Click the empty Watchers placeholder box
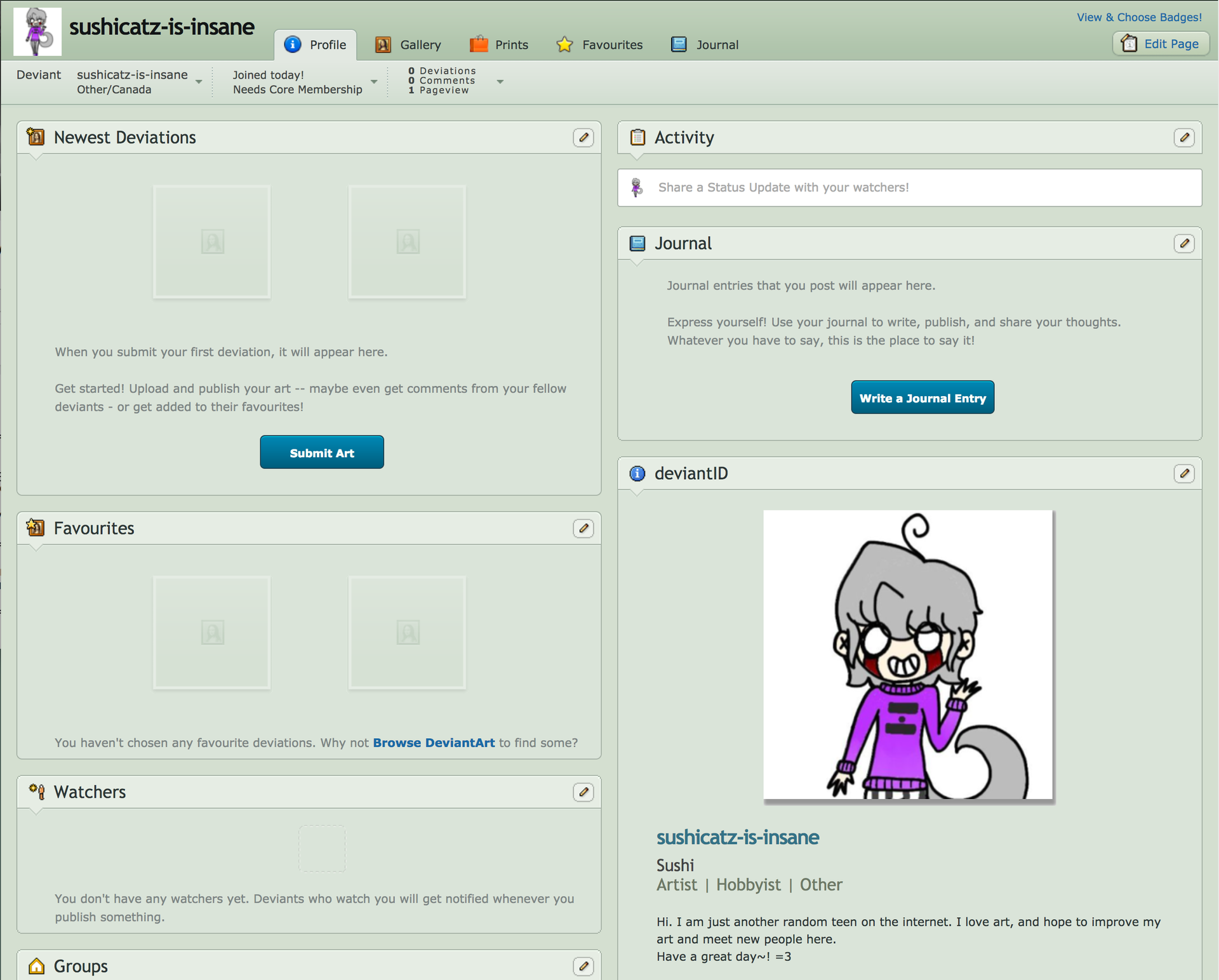Screen dimensions: 1219x980 point(322,849)
